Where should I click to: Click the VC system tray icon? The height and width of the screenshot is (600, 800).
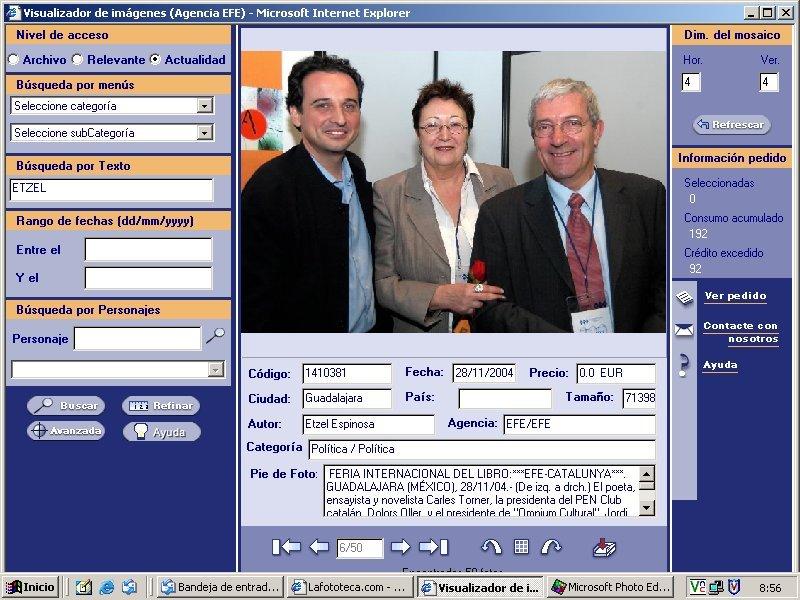(x=698, y=587)
